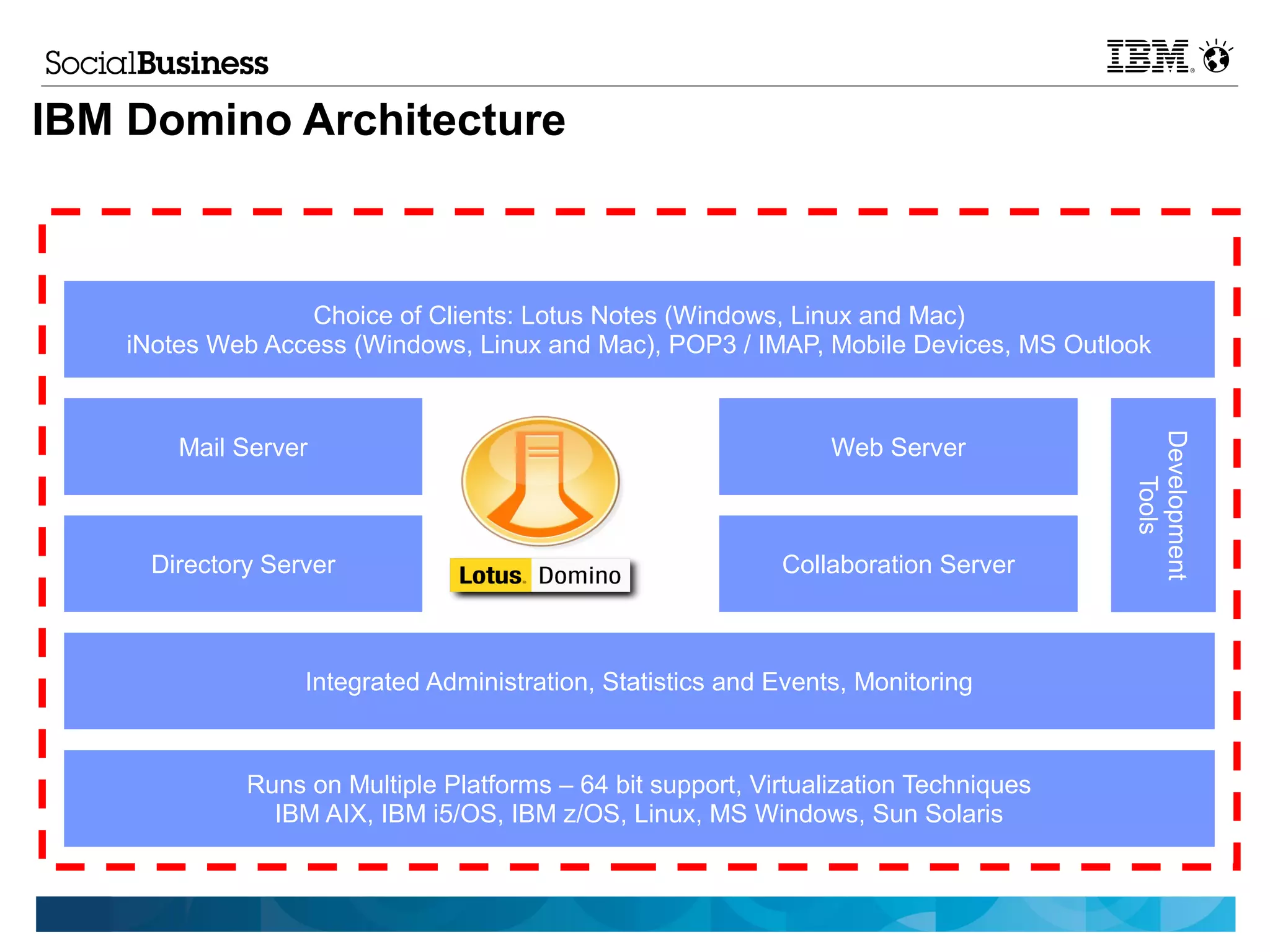1270x952 pixels.
Task: Click the Lotus Domino label badge
Action: pos(540,575)
